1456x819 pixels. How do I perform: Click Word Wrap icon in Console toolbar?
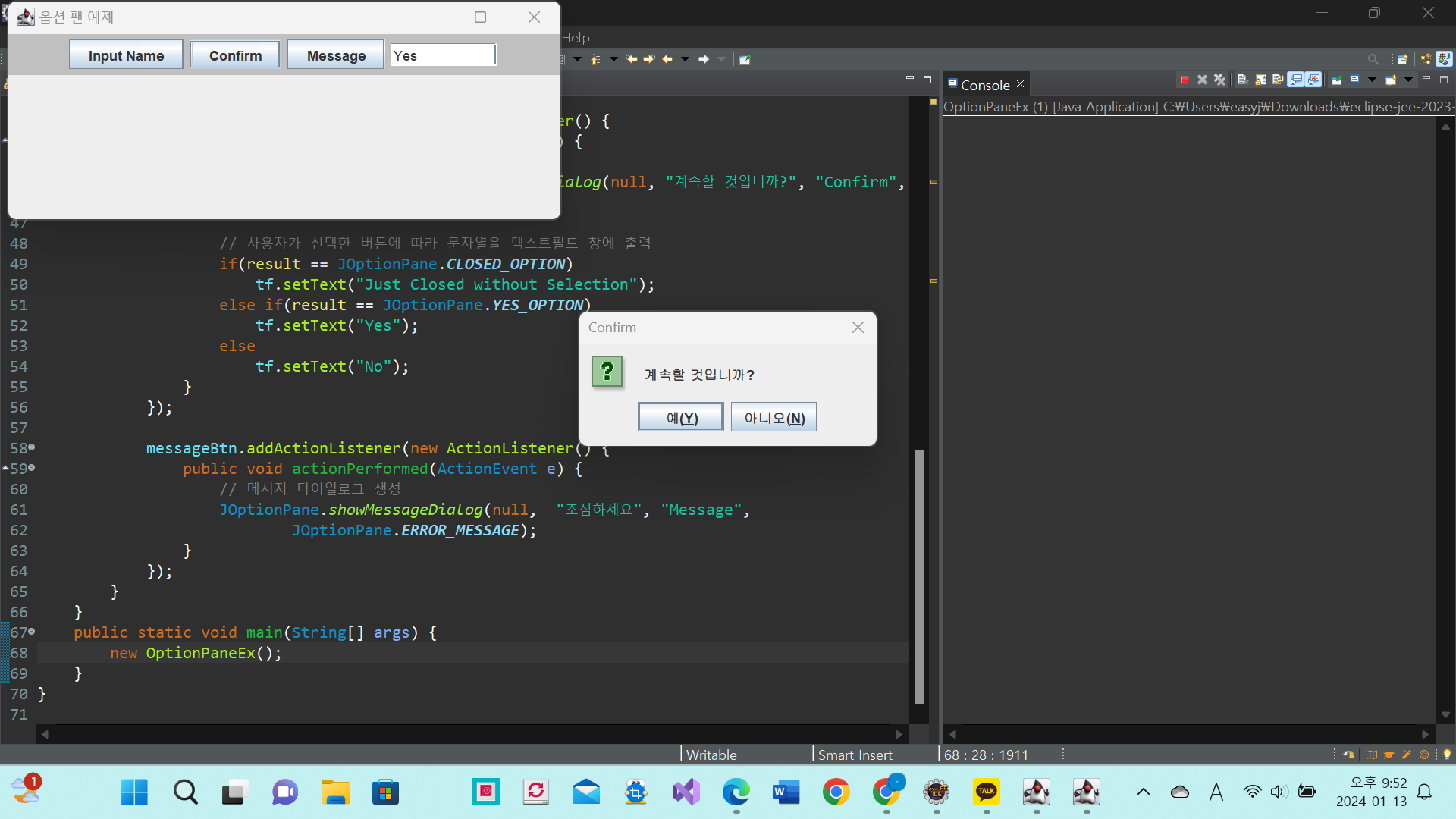pos(1279,80)
